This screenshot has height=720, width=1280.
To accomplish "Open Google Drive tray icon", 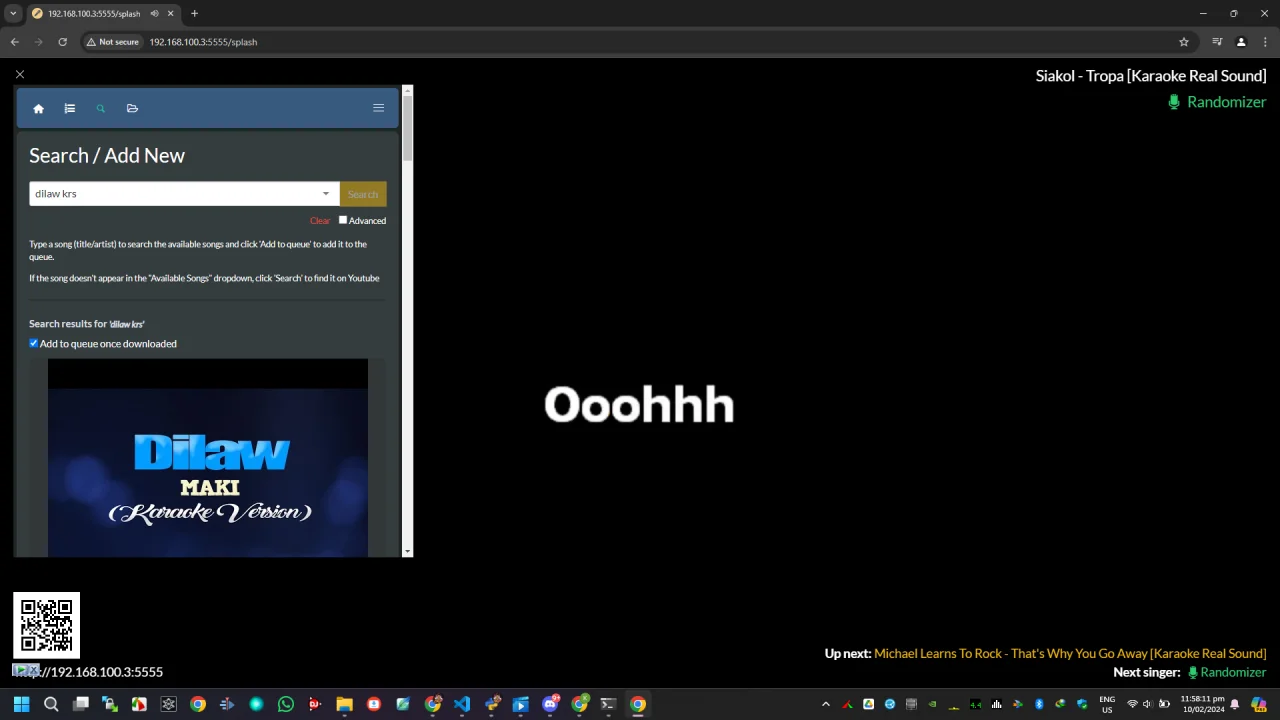I will pyautogui.click(x=868, y=704).
